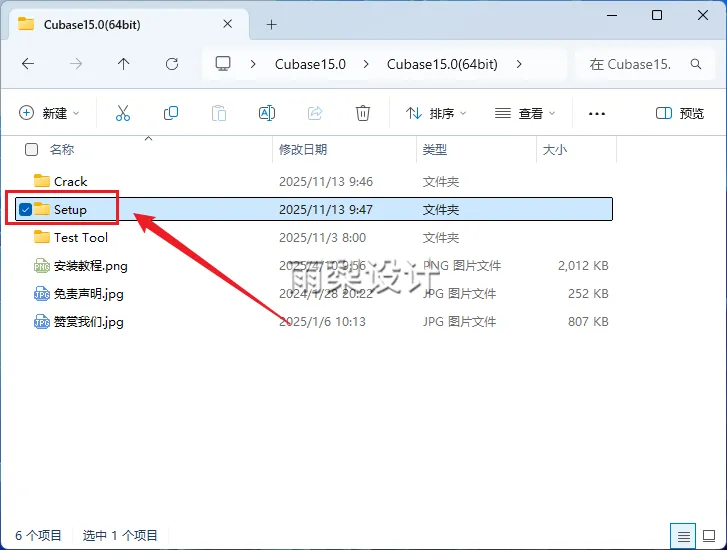Click the 免责声明.jpg file icon
Screen dimensions: 727x550
(42, 294)
